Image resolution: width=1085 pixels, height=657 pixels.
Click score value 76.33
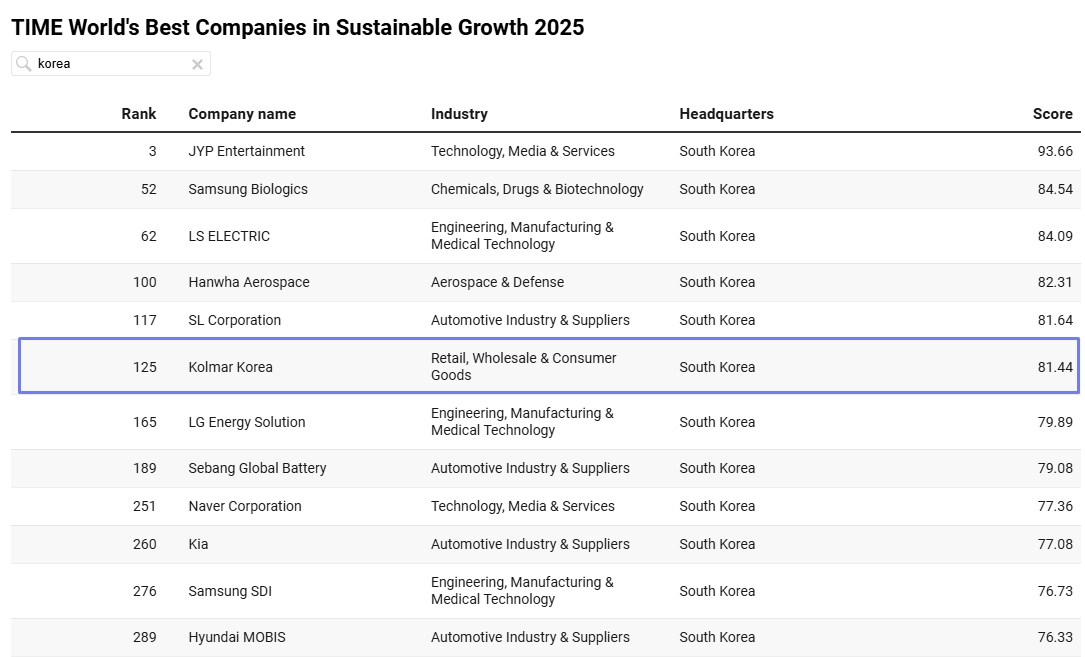click(x=1055, y=637)
